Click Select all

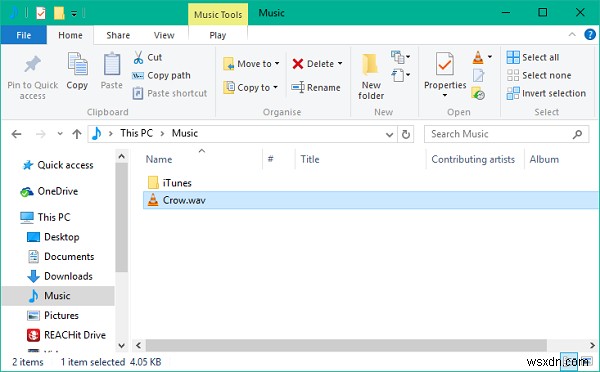533,57
